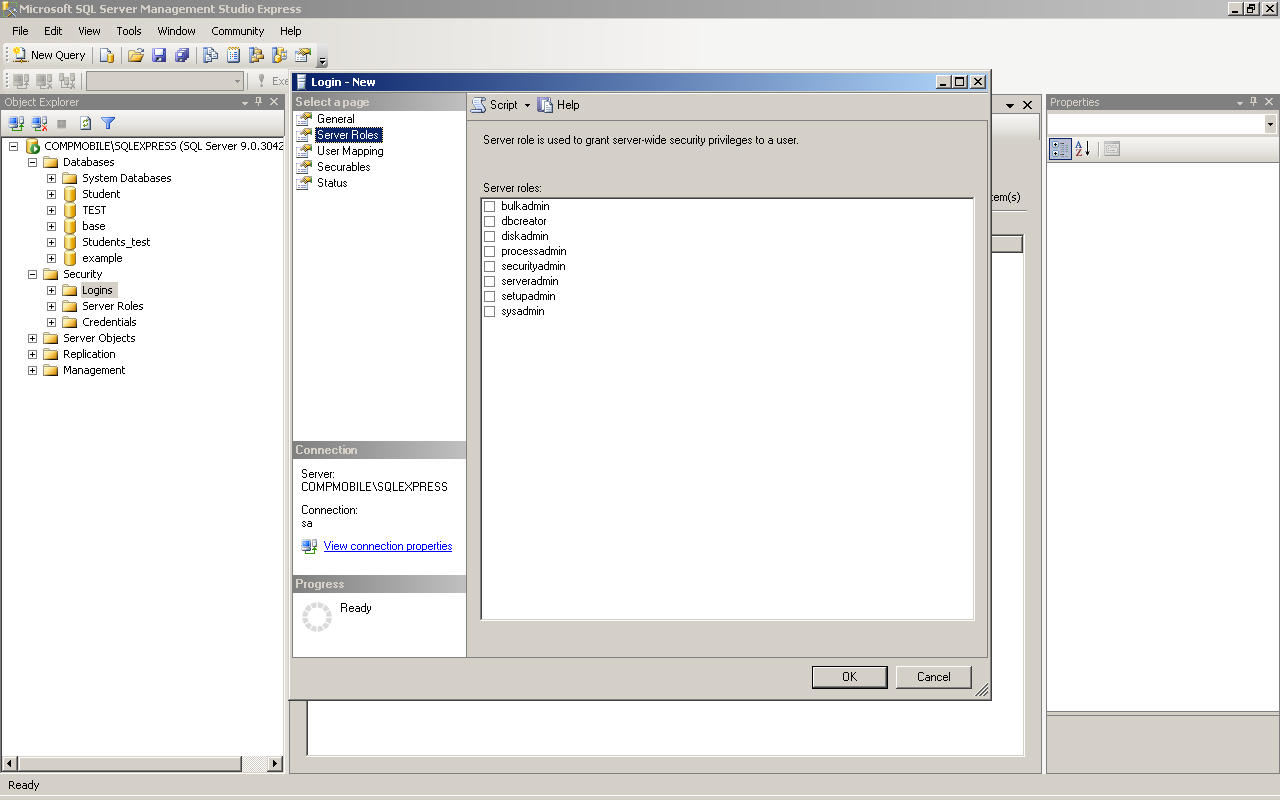Click the OK button
Screen dimensions: 1280x800
click(x=849, y=677)
